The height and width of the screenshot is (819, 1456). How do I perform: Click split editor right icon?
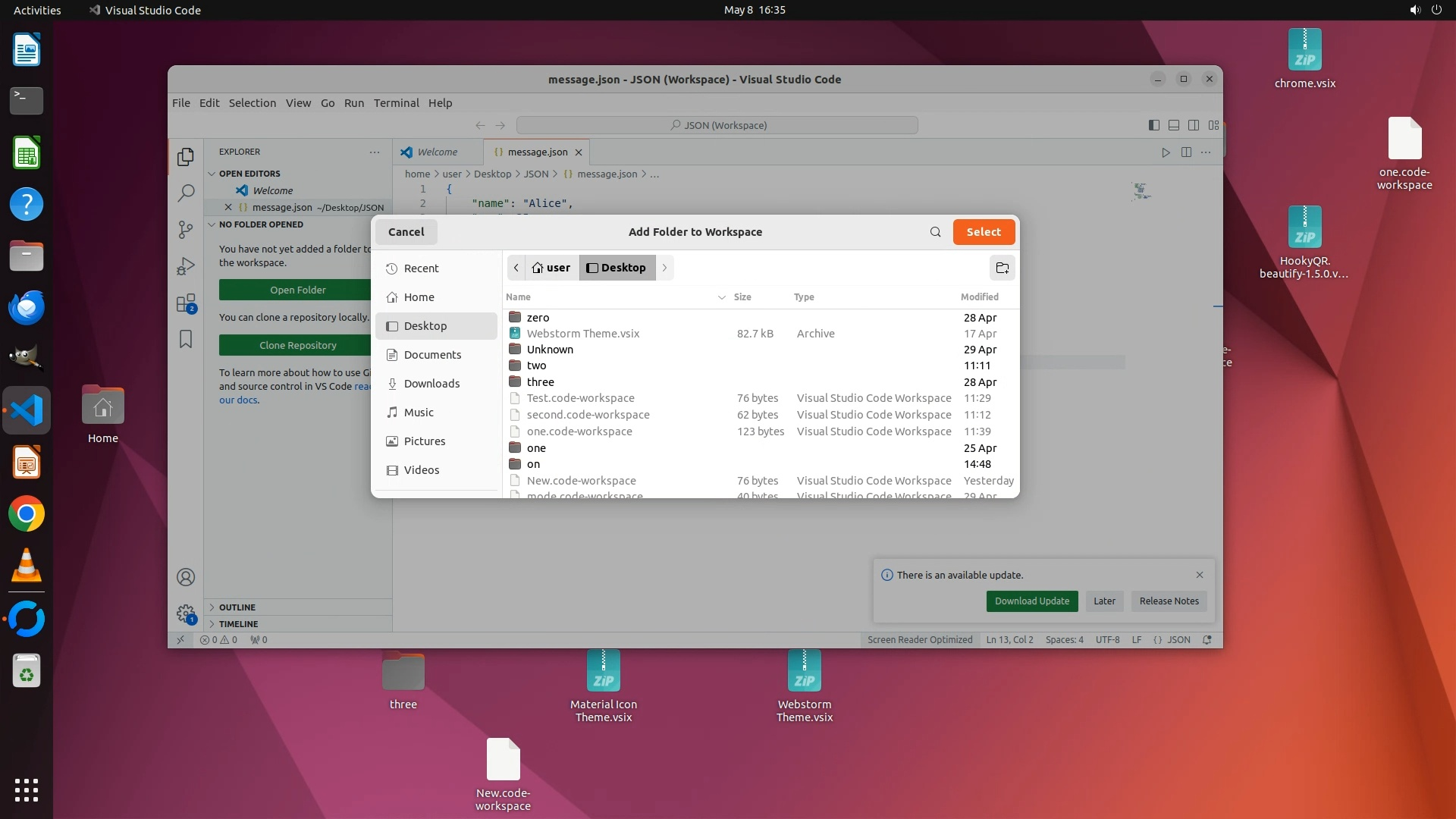(x=1186, y=152)
